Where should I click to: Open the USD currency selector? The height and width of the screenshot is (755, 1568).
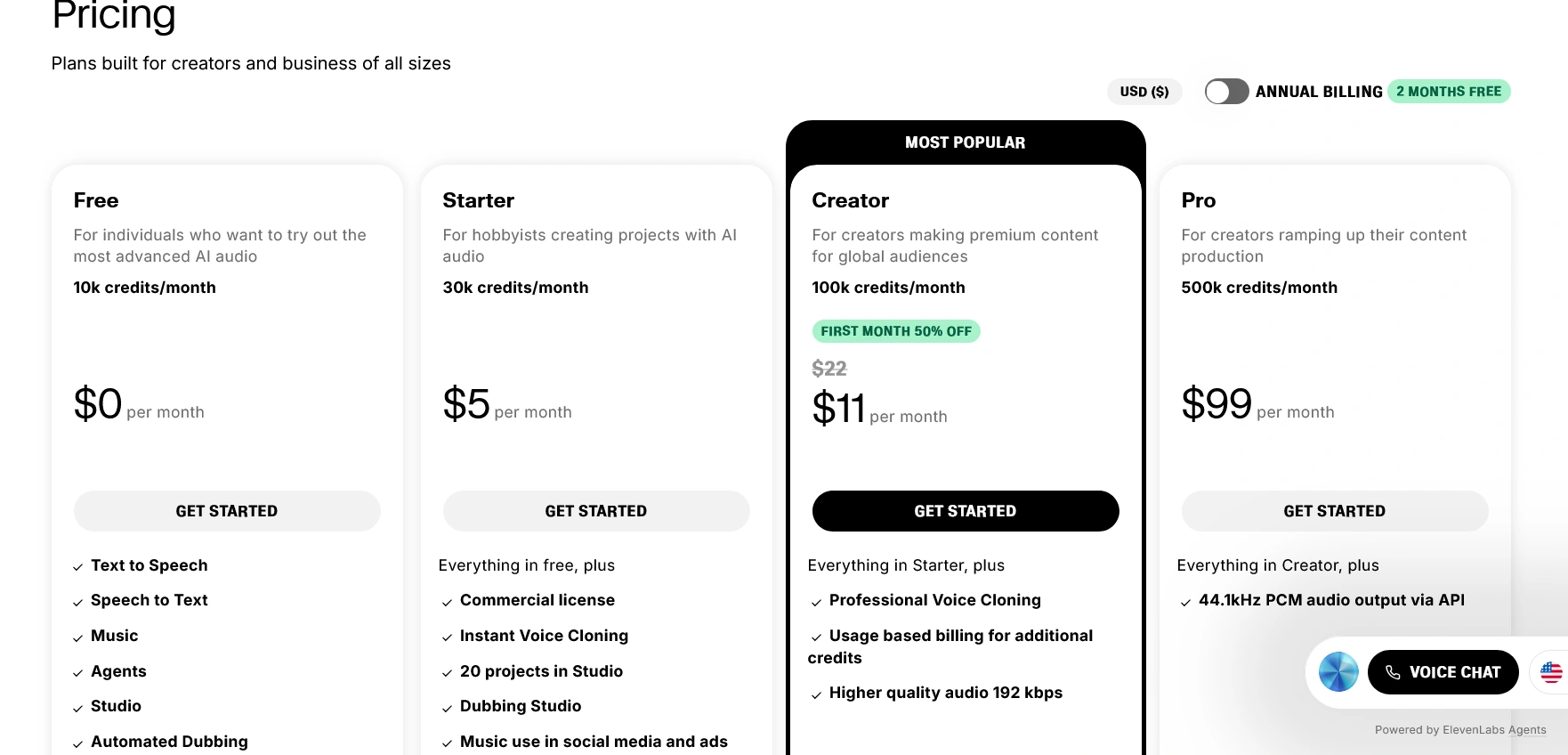pyautogui.click(x=1144, y=92)
